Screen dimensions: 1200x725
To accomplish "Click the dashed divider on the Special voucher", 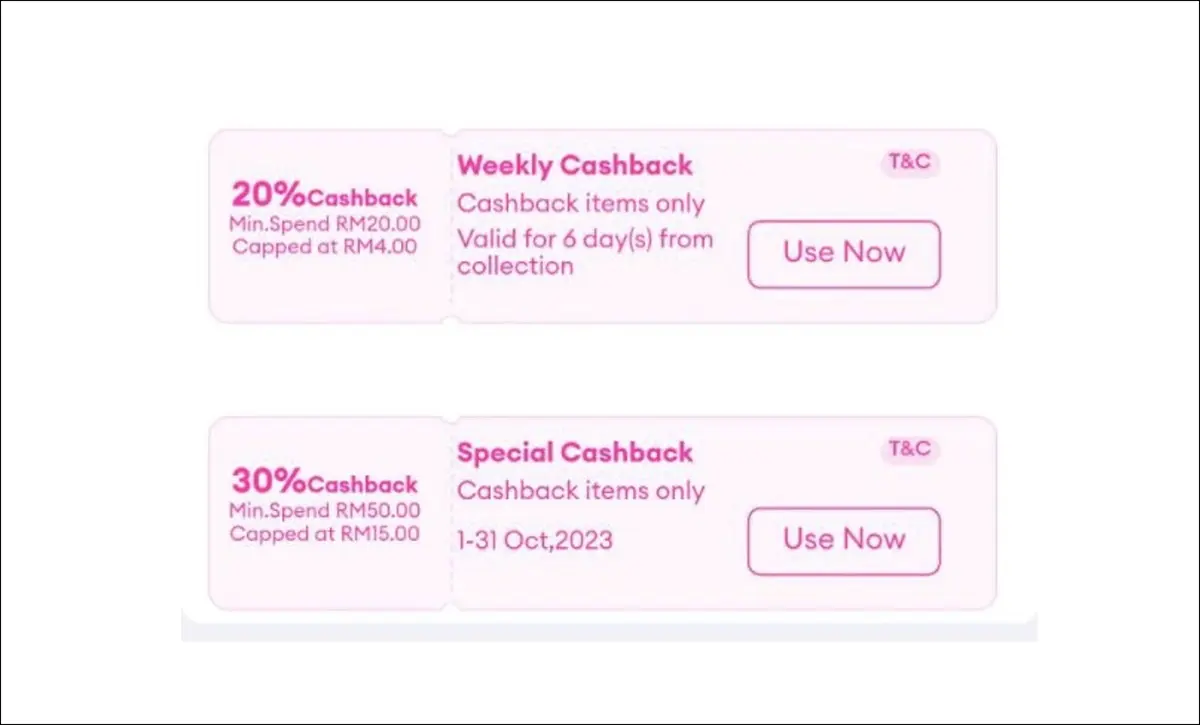I will (452, 513).
